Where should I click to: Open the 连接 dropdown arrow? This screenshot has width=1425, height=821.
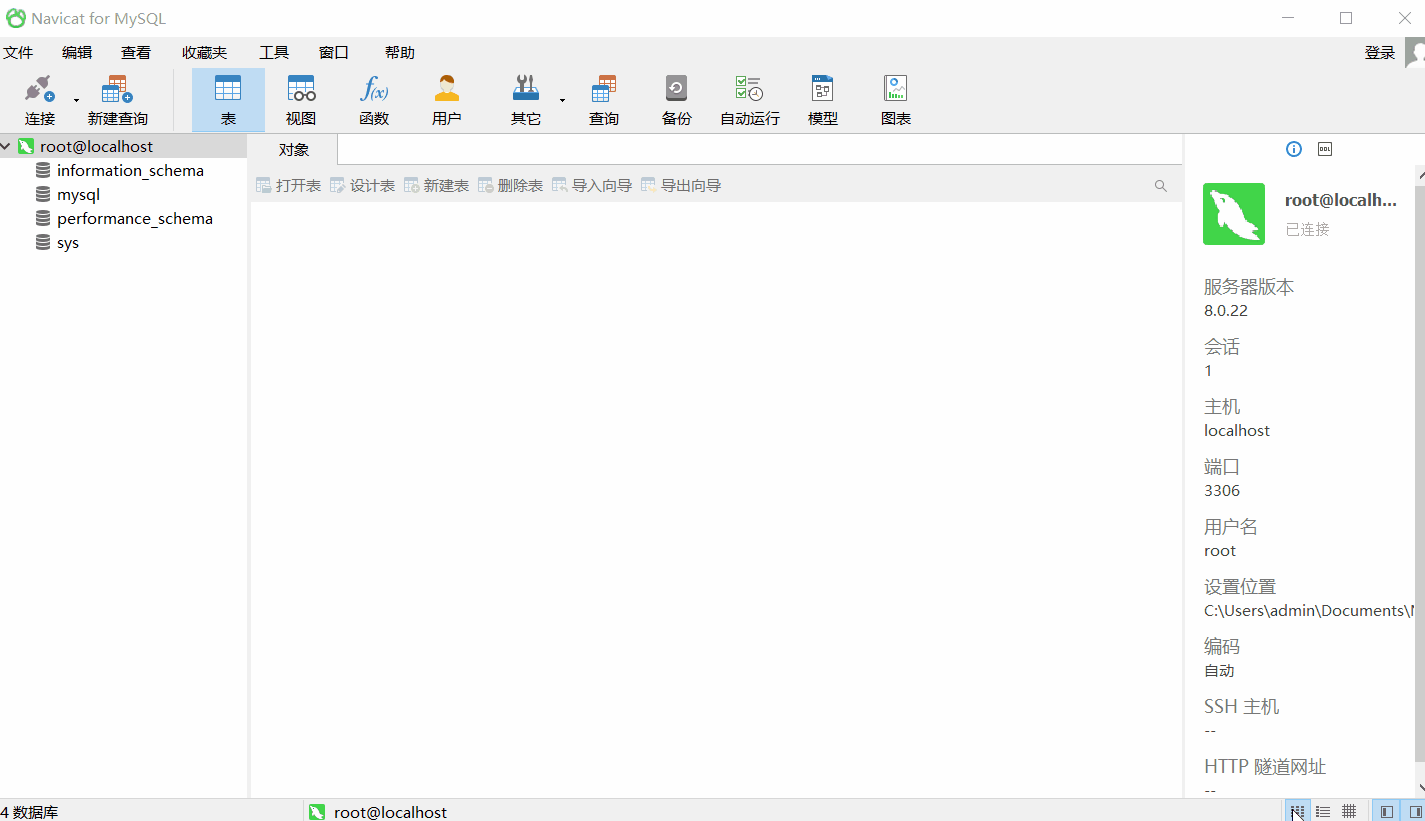tap(76, 100)
